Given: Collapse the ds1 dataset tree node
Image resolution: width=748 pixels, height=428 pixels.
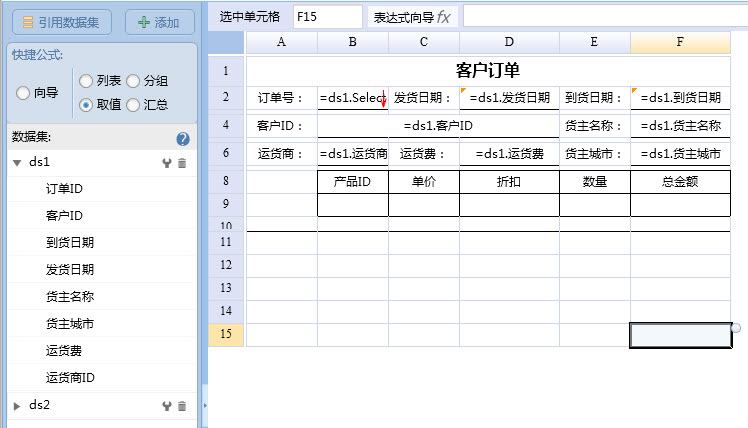Looking at the screenshot, I should coord(17,162).
